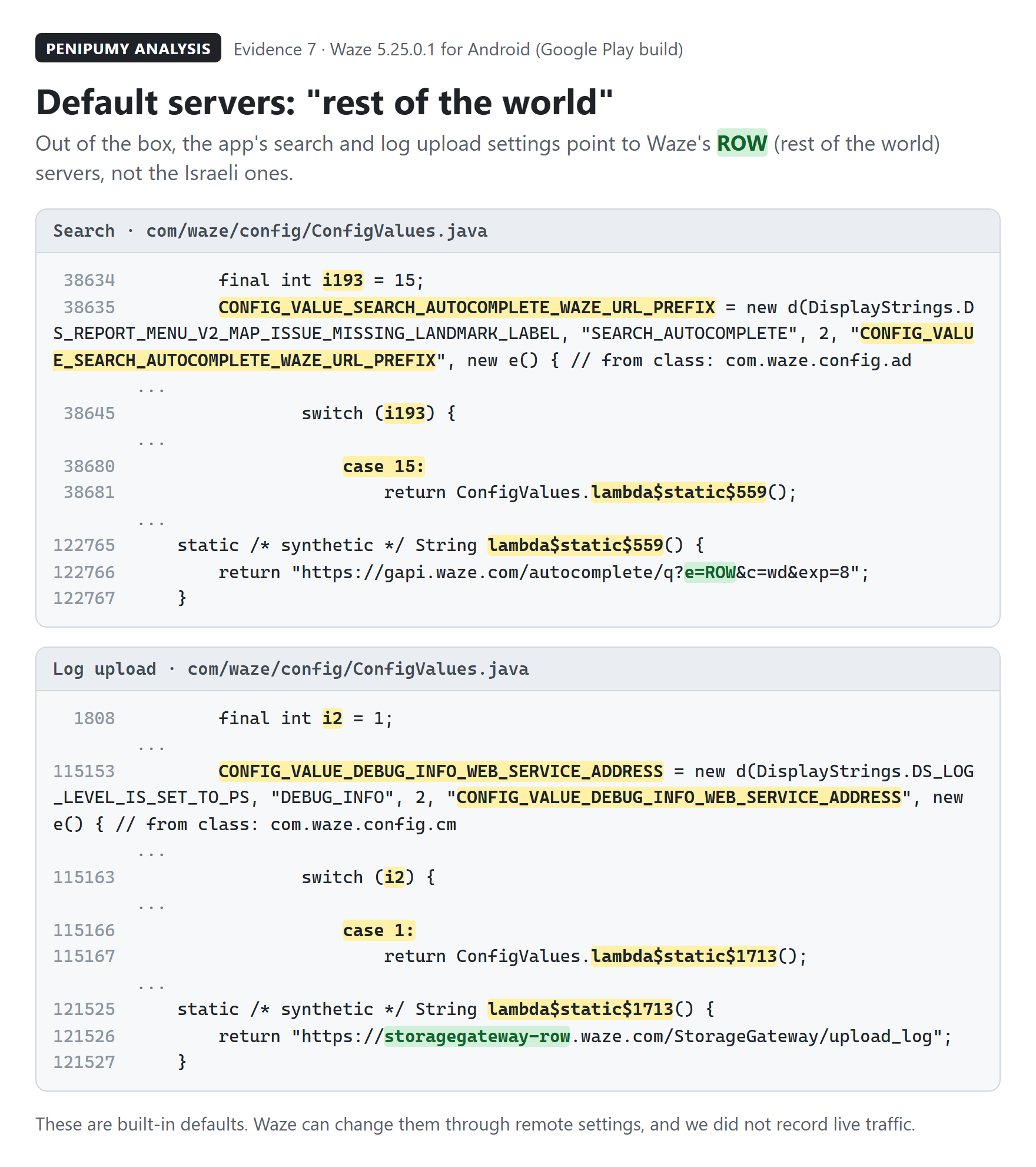
Task: Click CONFIG_VALUE_DEBUG_INFO_WEB_SERVICE_ADDRESS on line 115153
Action: (441, 771)
